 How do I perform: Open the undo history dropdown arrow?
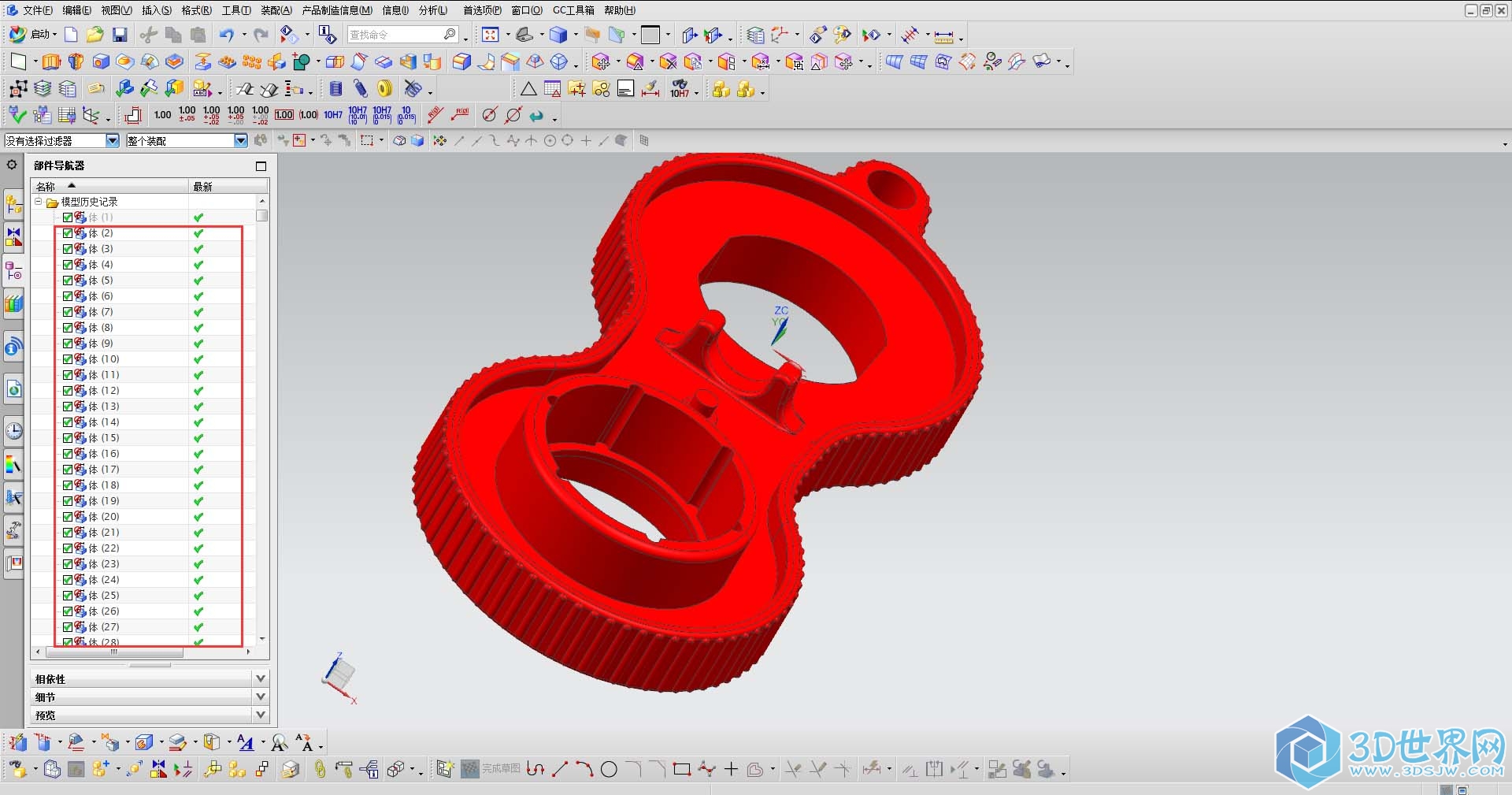pyautogui.click(x=244, y=35)
